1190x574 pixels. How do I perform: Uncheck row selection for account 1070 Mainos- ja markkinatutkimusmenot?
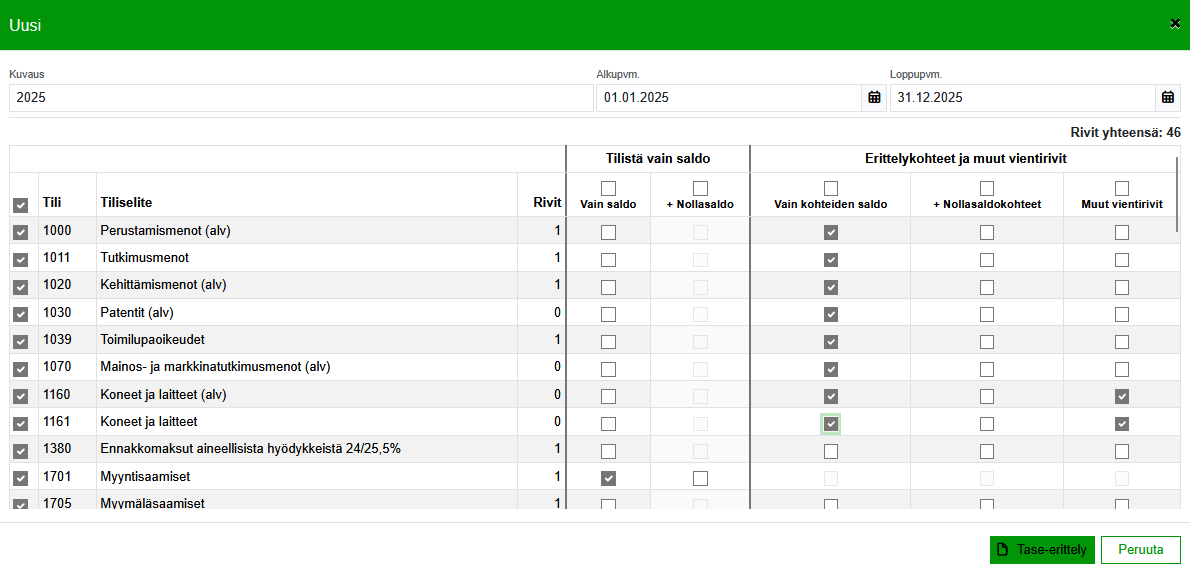coord(20,369)
